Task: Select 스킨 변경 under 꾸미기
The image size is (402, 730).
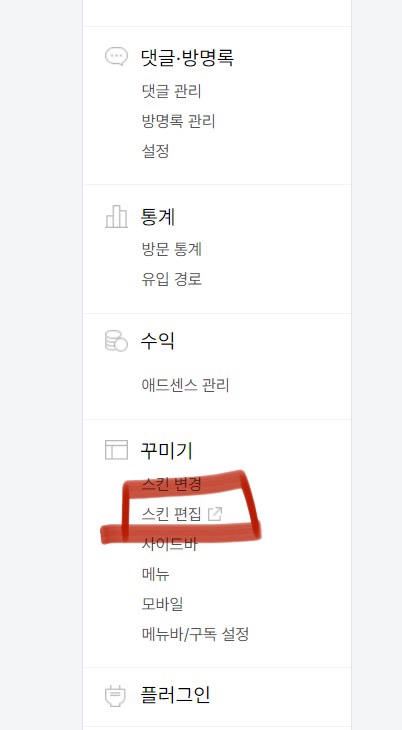Action: 171,484
